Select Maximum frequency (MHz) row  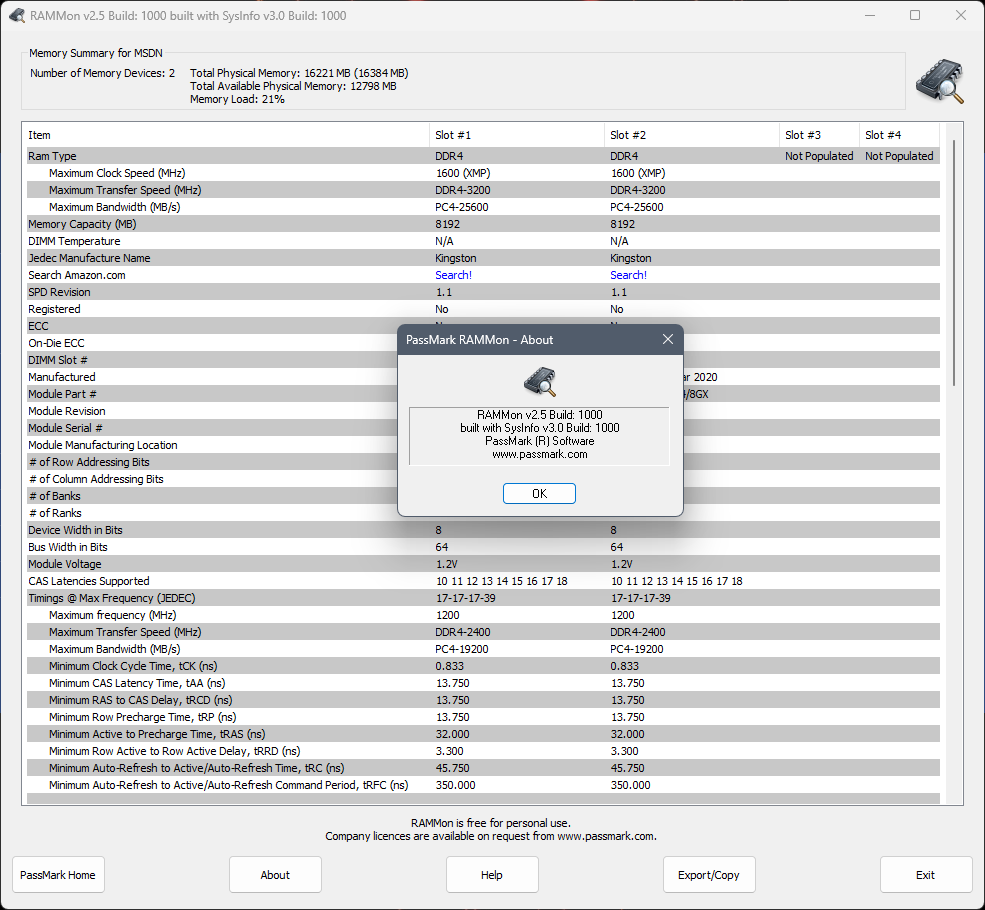(483, 615)
